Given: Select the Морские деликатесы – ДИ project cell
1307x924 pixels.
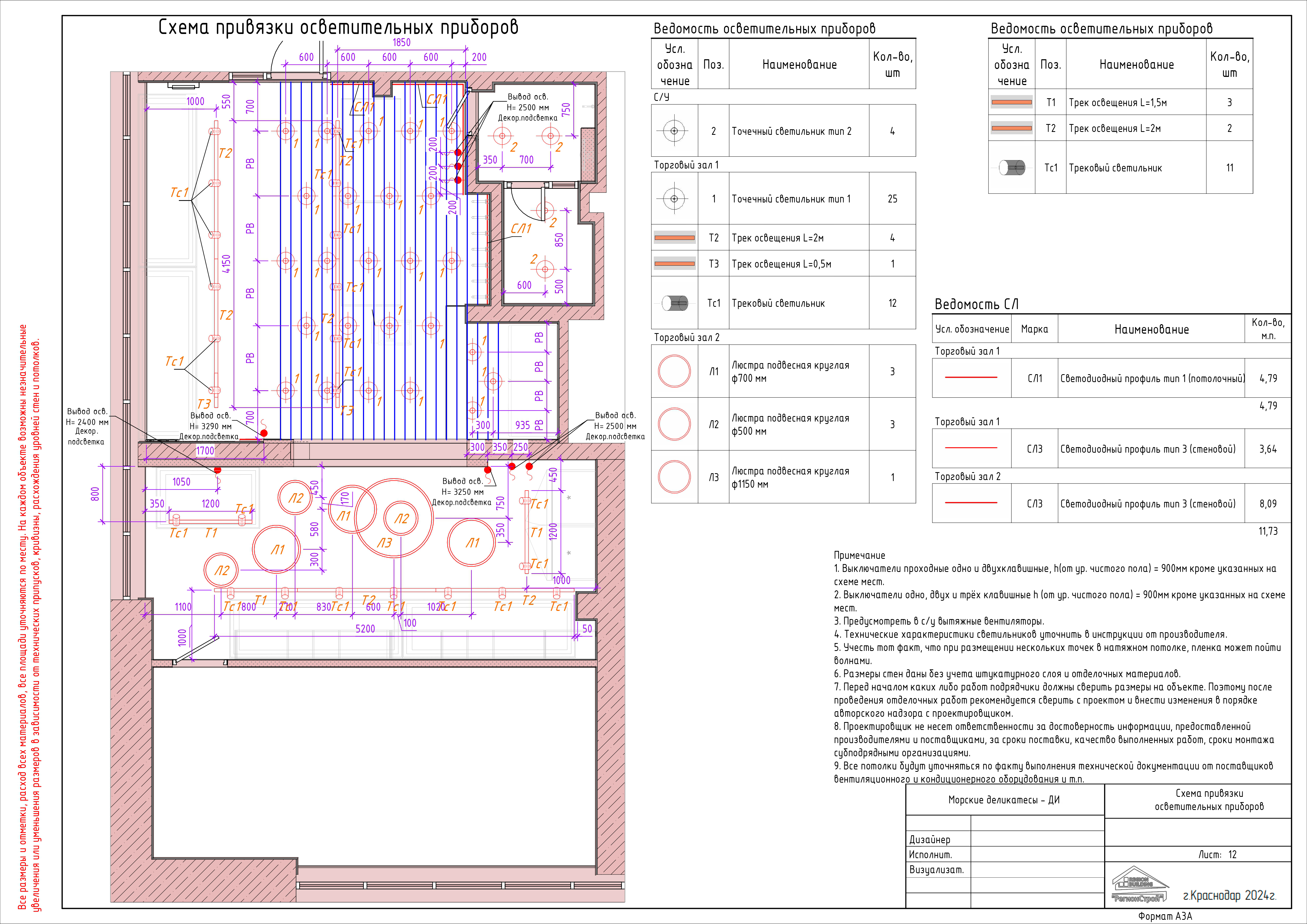Looking at the screenshot, I should pos(1004,800).
